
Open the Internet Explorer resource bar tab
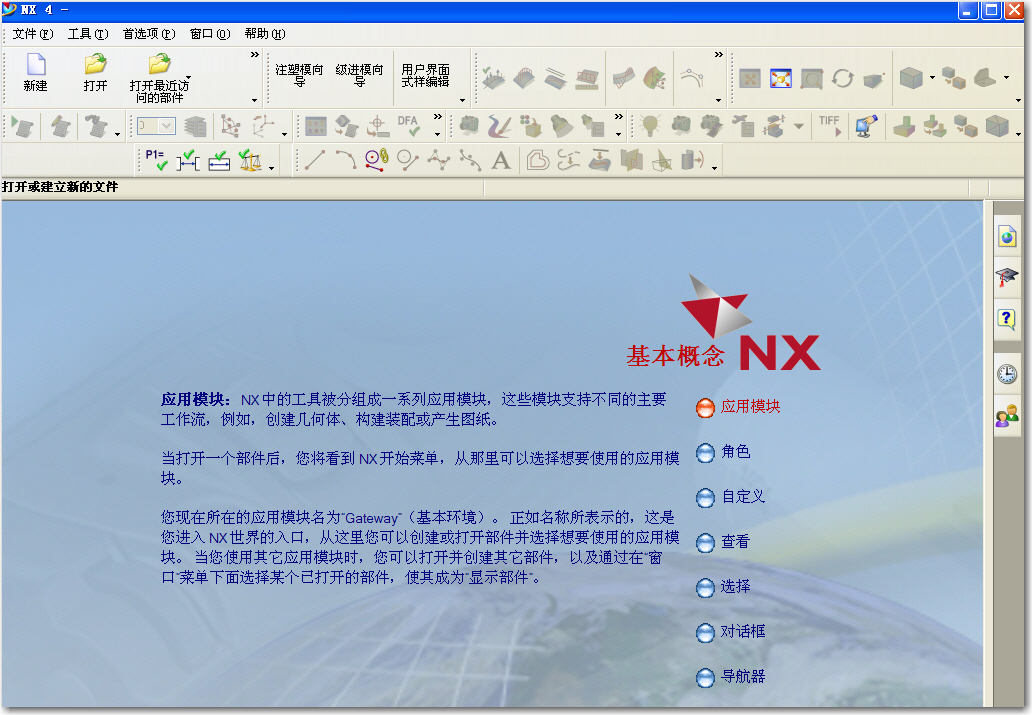tap(1007, 236)
